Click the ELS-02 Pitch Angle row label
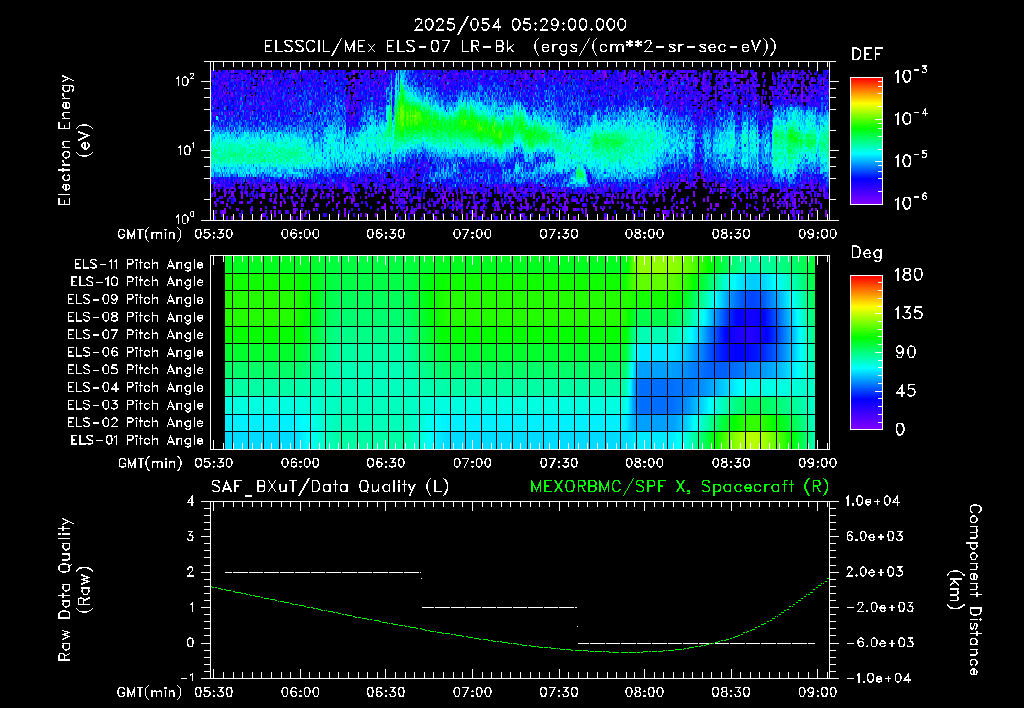Screen dimensions: 1024x708 (136, 423)
